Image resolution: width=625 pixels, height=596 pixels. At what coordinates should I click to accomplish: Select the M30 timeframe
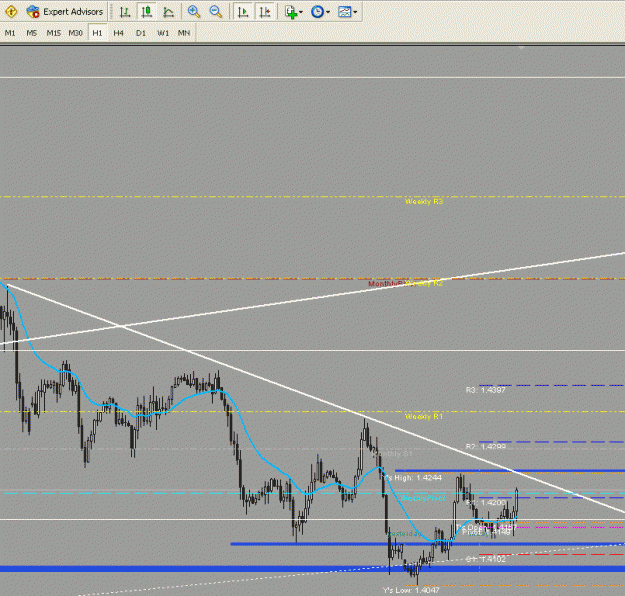pos(75,33)
